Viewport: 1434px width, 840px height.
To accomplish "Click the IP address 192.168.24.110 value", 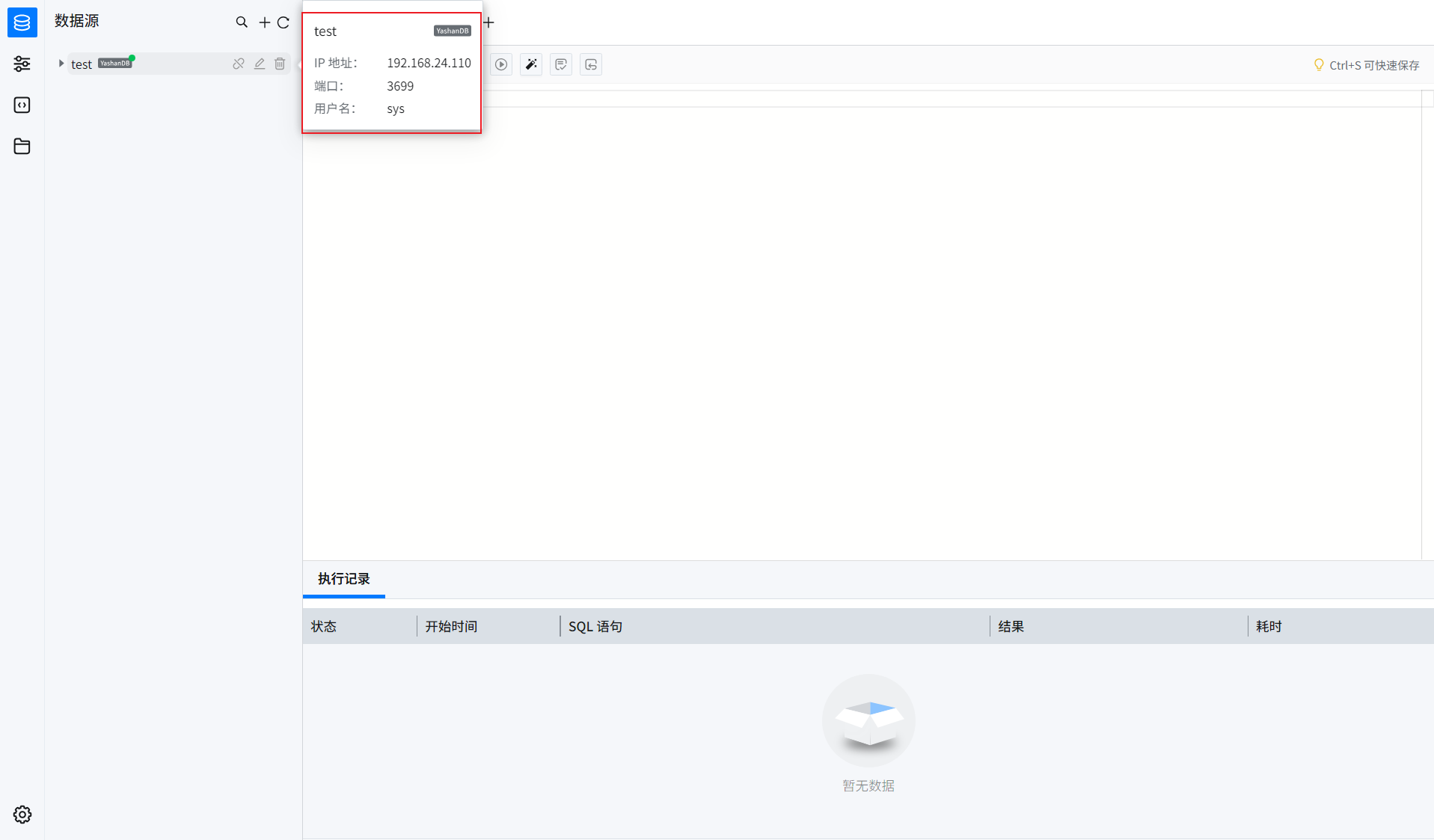I will pyautogui.click(x=429, y=63).
